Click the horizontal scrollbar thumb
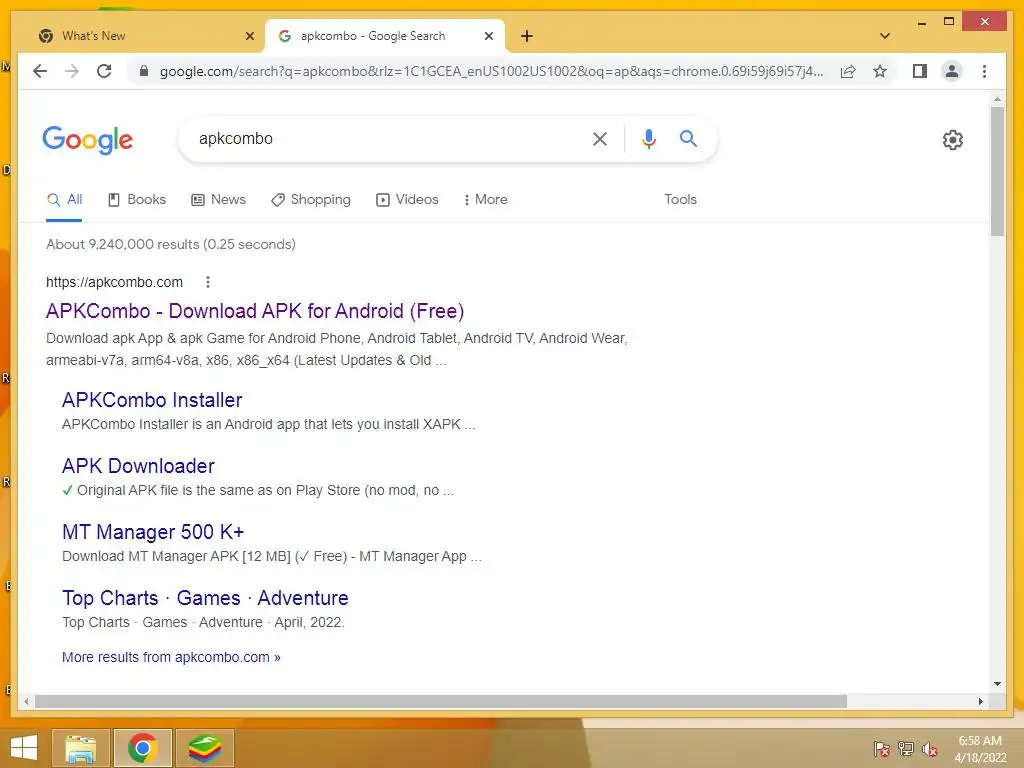Image resolution: width=1024 pixels, height=768 pixels. pyautogui.click(x=441, y=701)
